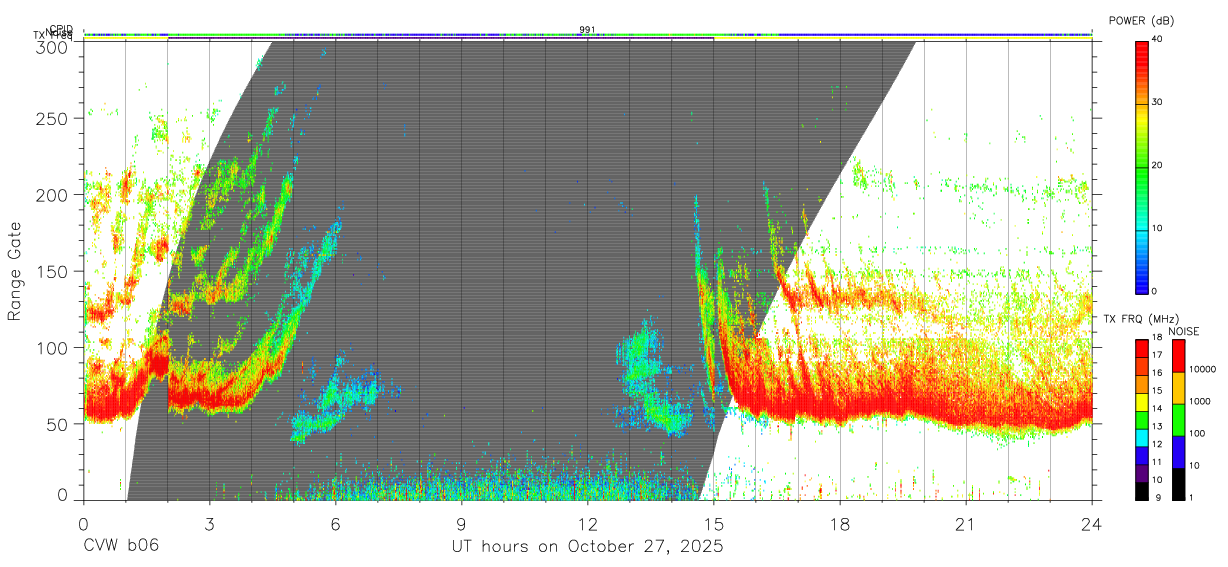The width and height of the screenshot is (1228, 567).
Task: Click the 'POWER (dB)' legend title
Action: pos(1141,20)
